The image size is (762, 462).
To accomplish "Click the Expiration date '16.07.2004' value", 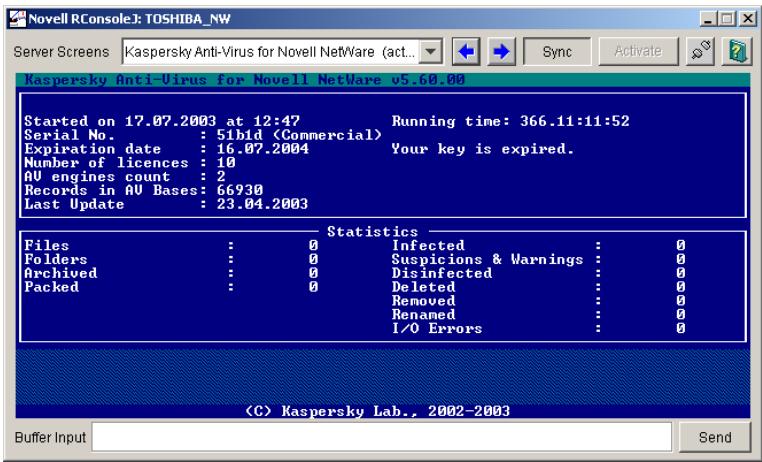I will pos(262,149).
